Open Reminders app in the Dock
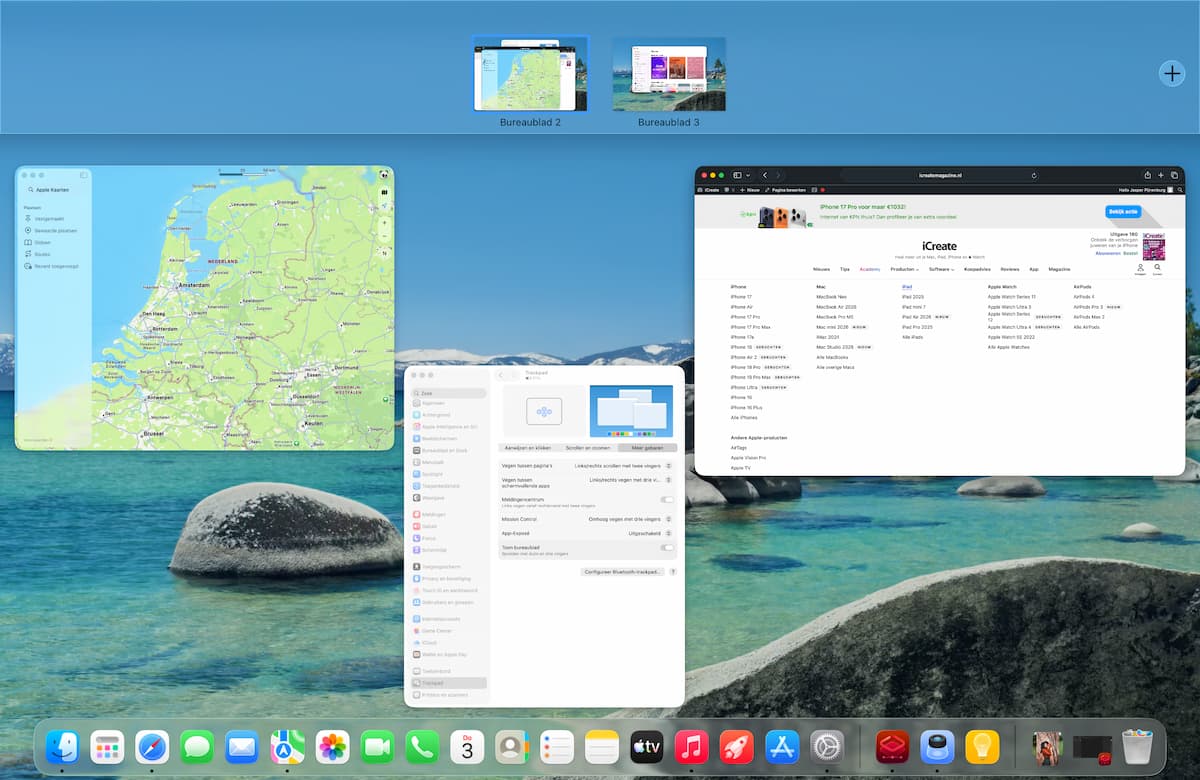Image resolution: width=1200 pixels, height=780 pixels. [557, 747]
